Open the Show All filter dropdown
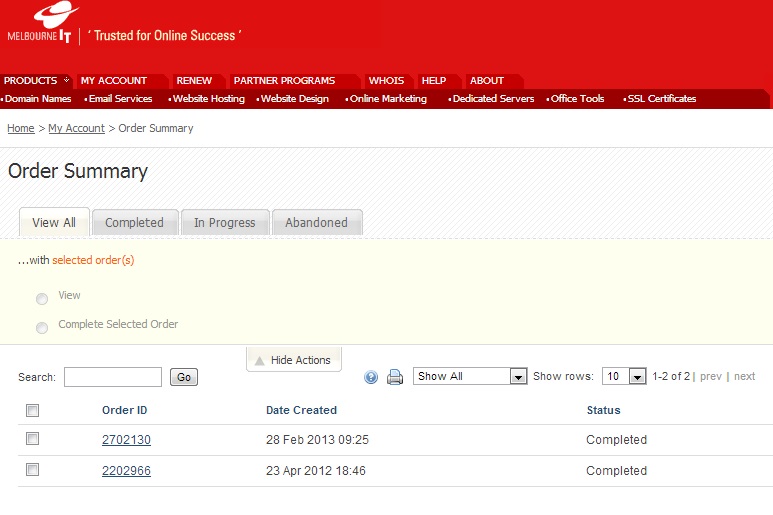 [x=470, y=377]
